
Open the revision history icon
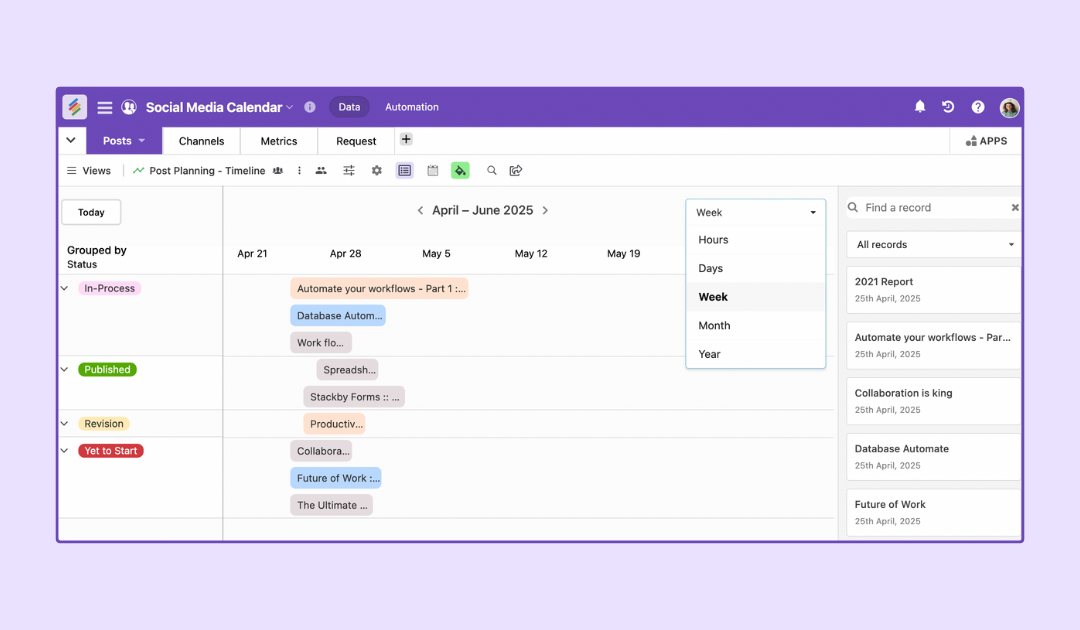(948, 107)
